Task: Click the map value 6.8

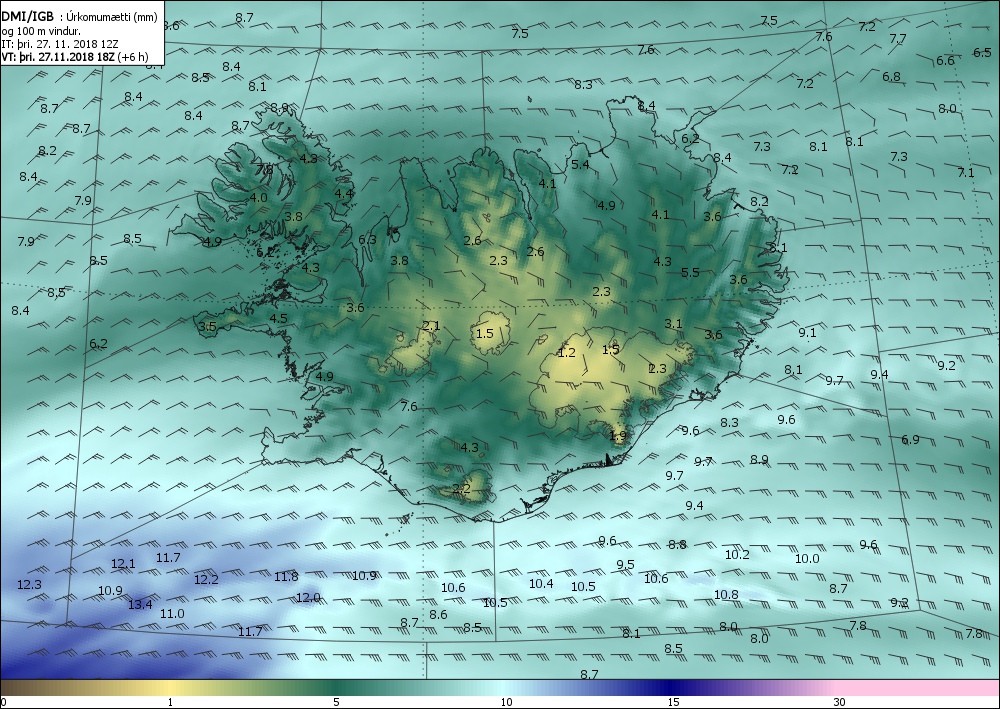Action: [892, 77]
